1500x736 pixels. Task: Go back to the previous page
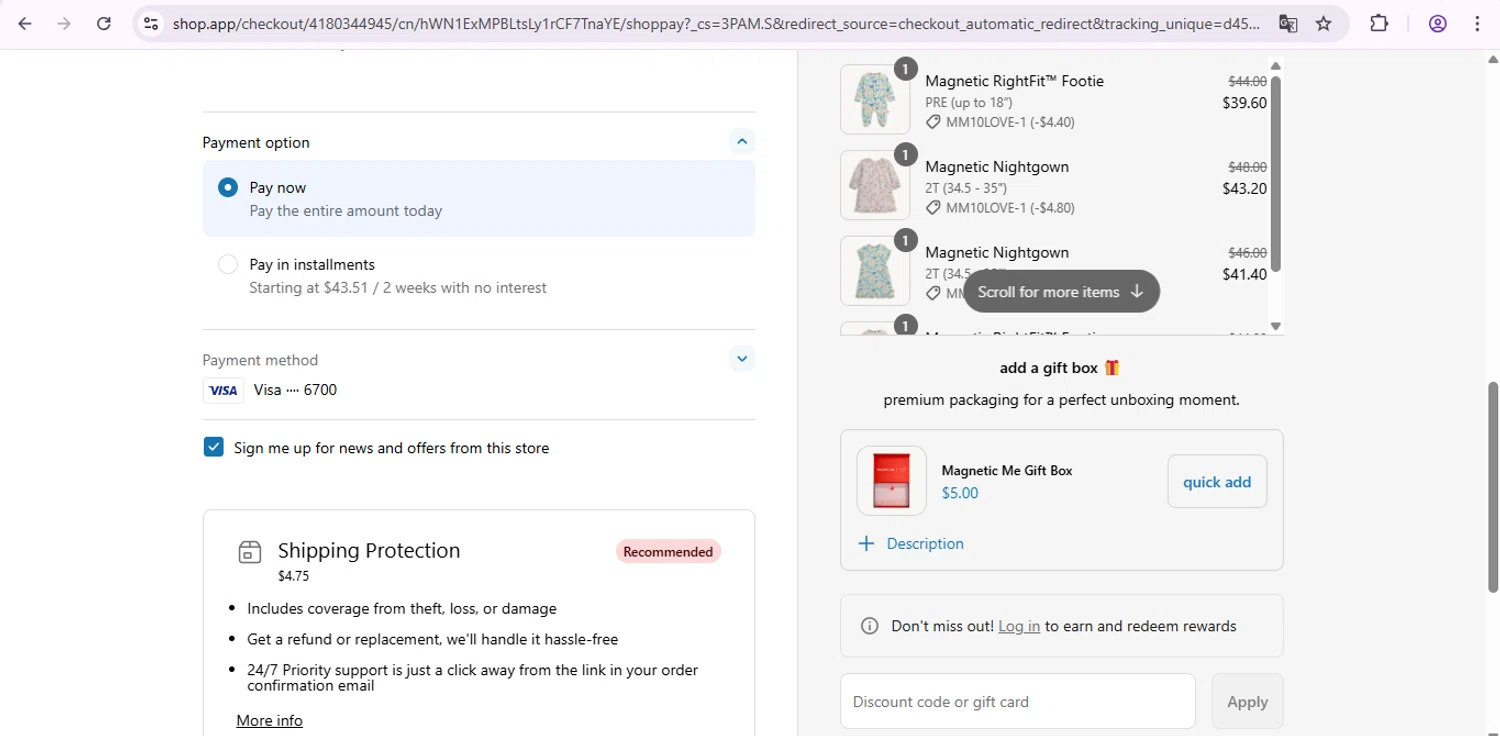tap(25, 24)
